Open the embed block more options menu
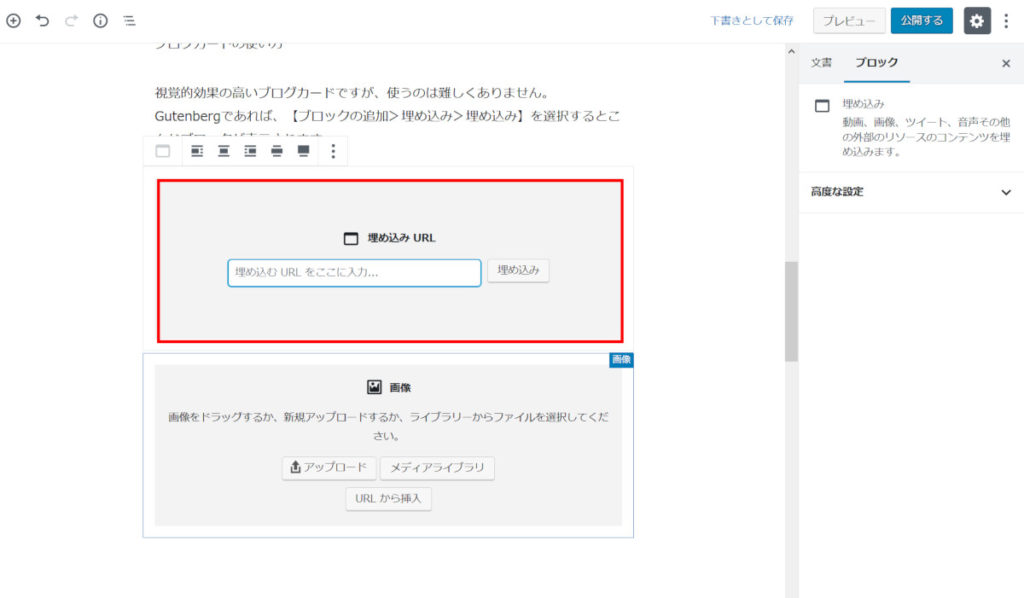Screen dimensions: 1024x598 click(x=333, y=151)
